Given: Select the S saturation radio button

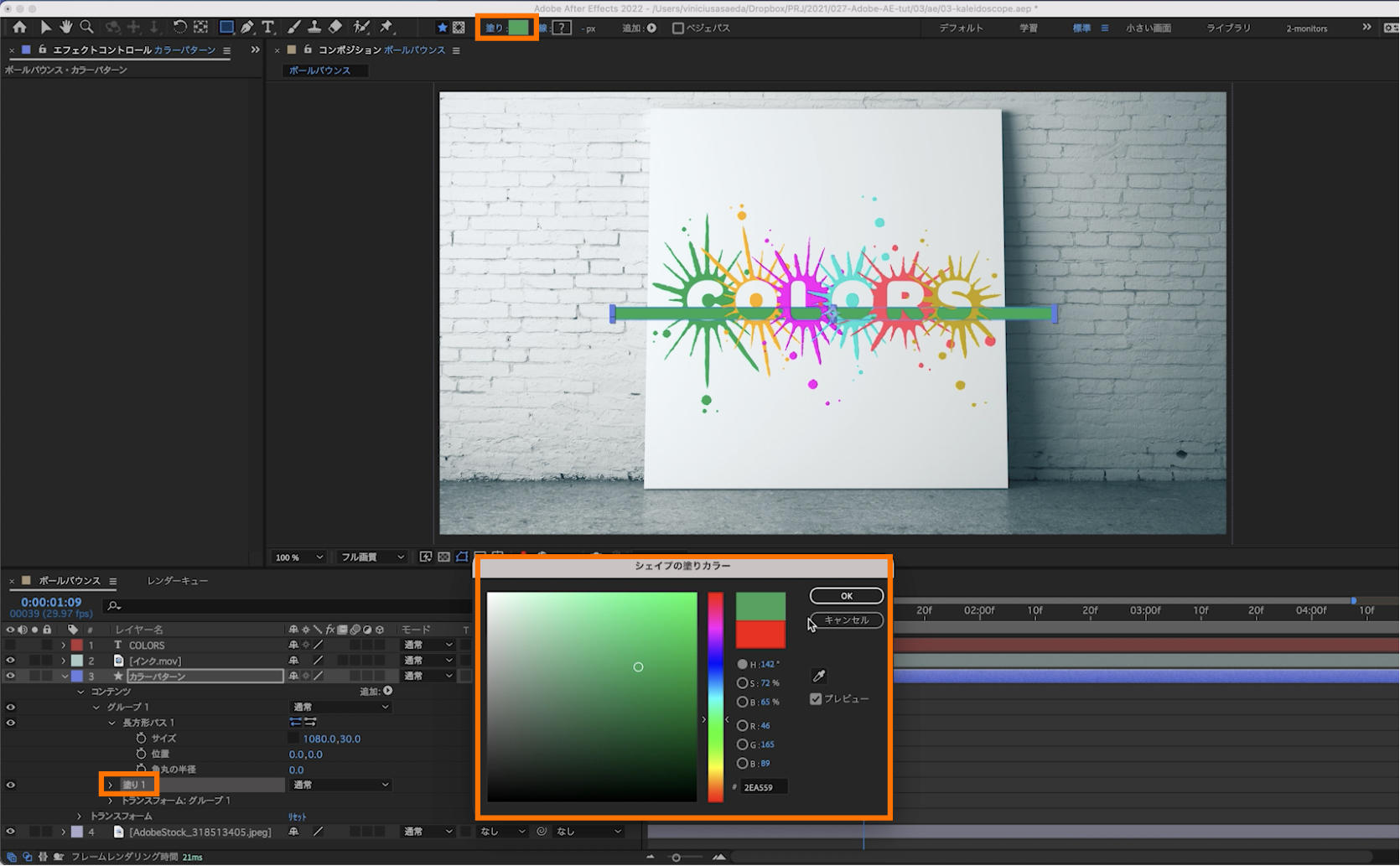Looking at the screenshot, I should [x=742, y=683].
